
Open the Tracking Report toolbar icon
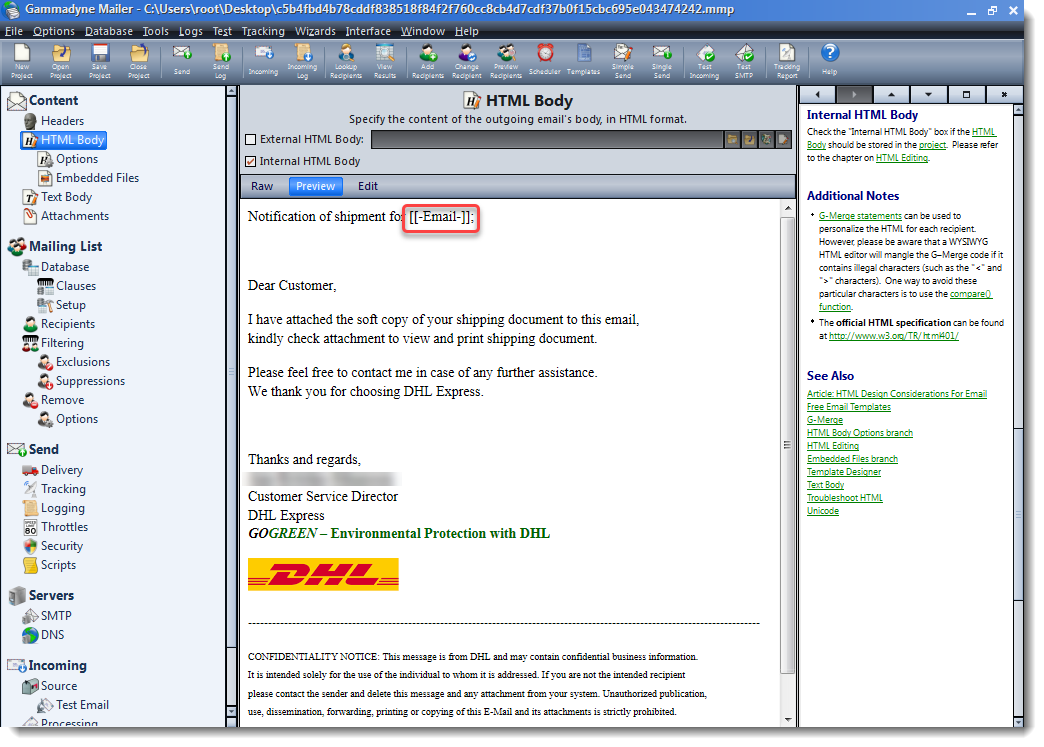787,61
